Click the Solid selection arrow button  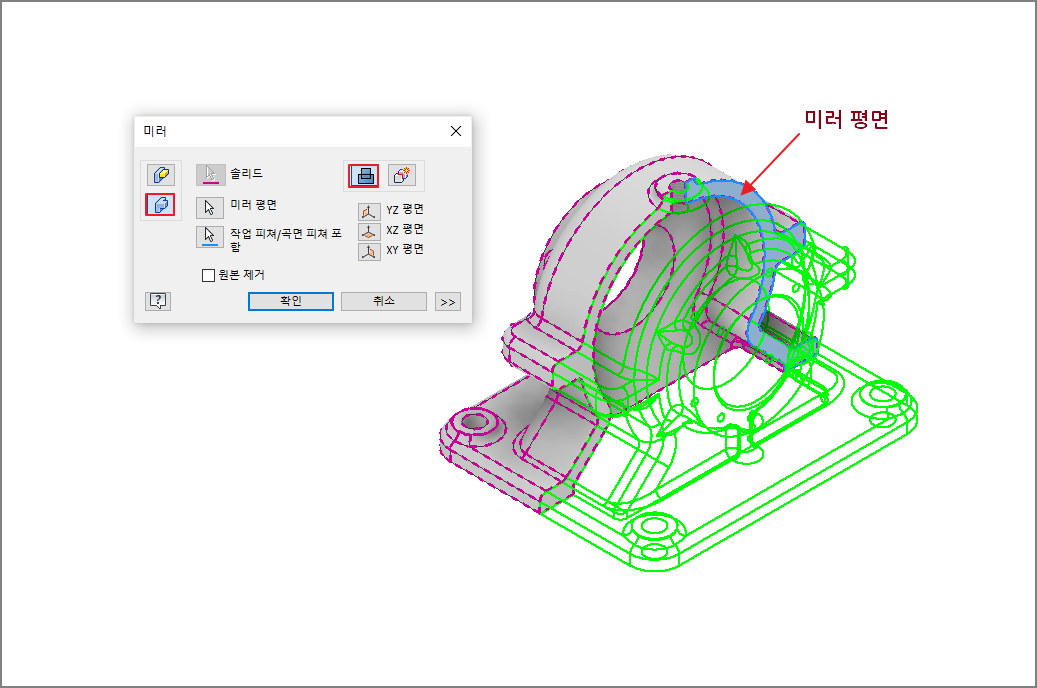210,175
